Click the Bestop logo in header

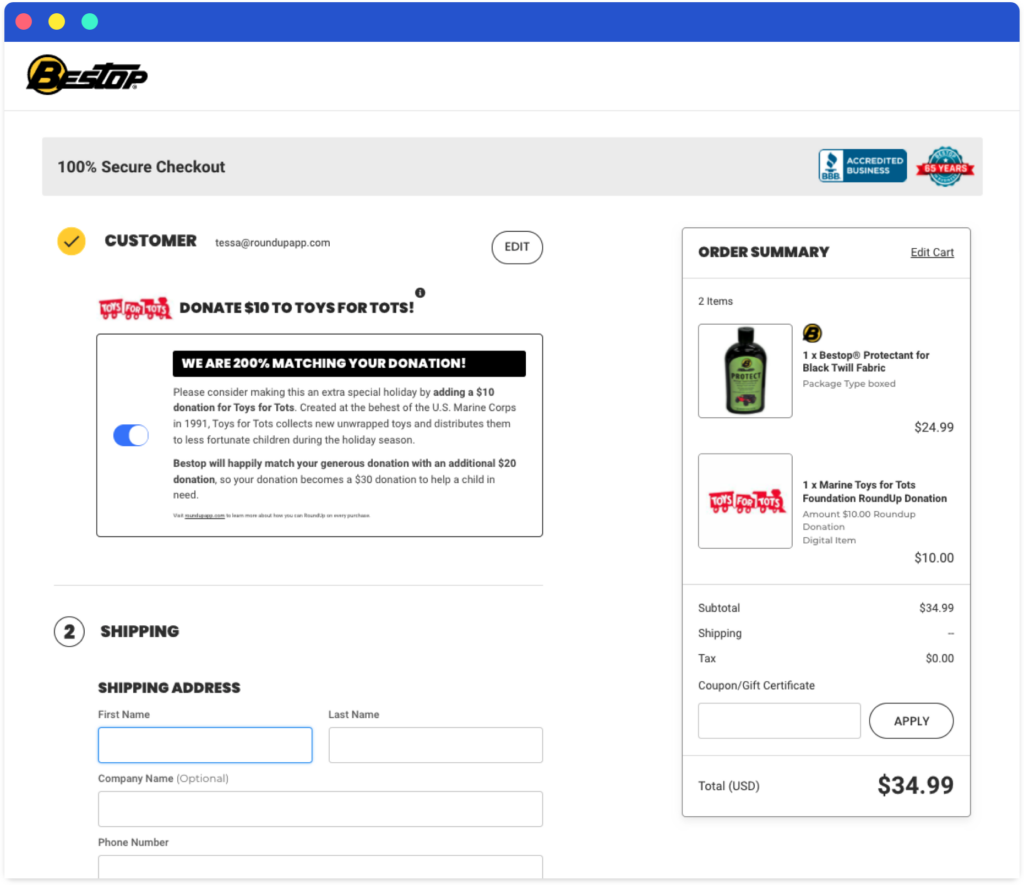[x=87, y=75]
